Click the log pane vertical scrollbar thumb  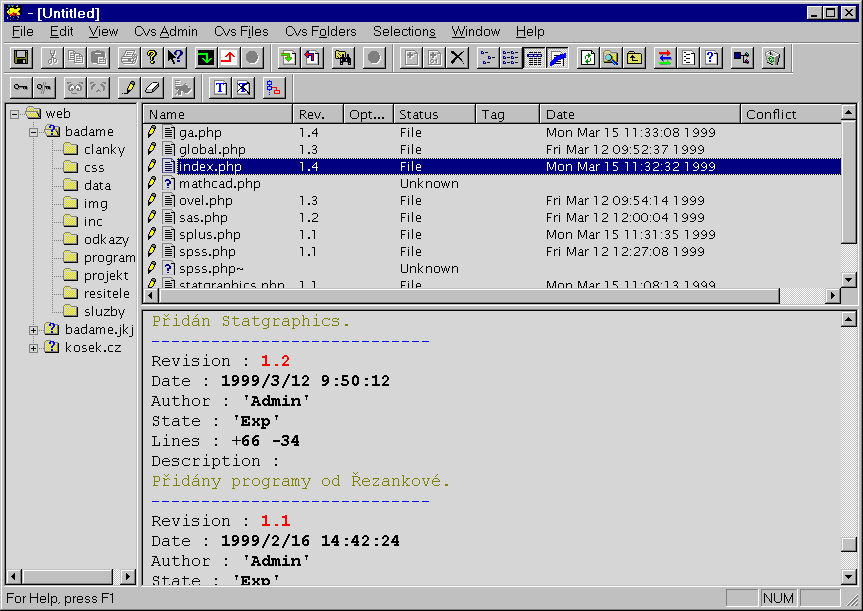click(849, 545)
